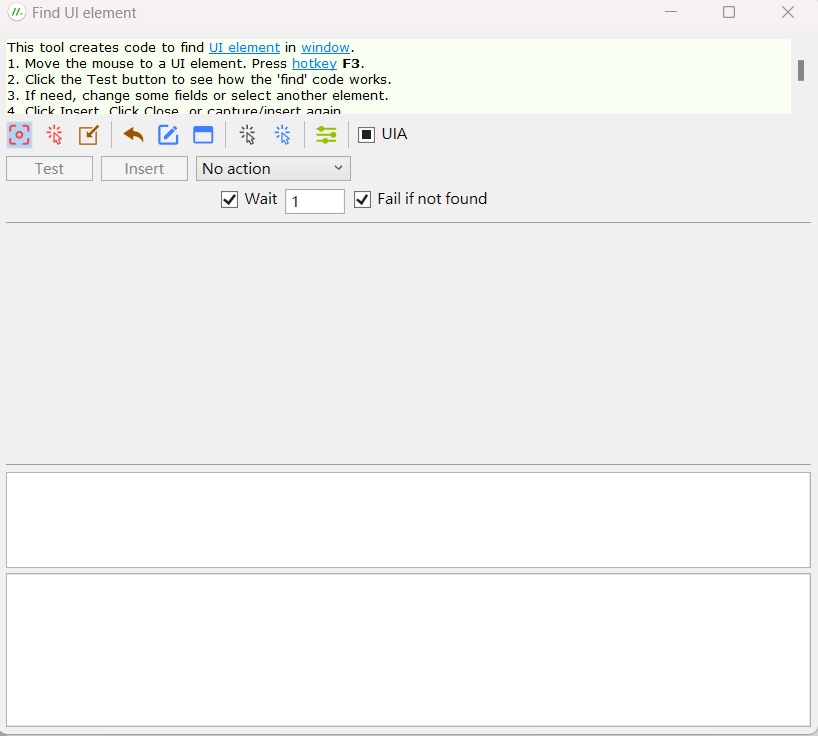The width and height of the screenshot is (818, 736).
Task: Open the UI element link
Action: coord(245,47)
